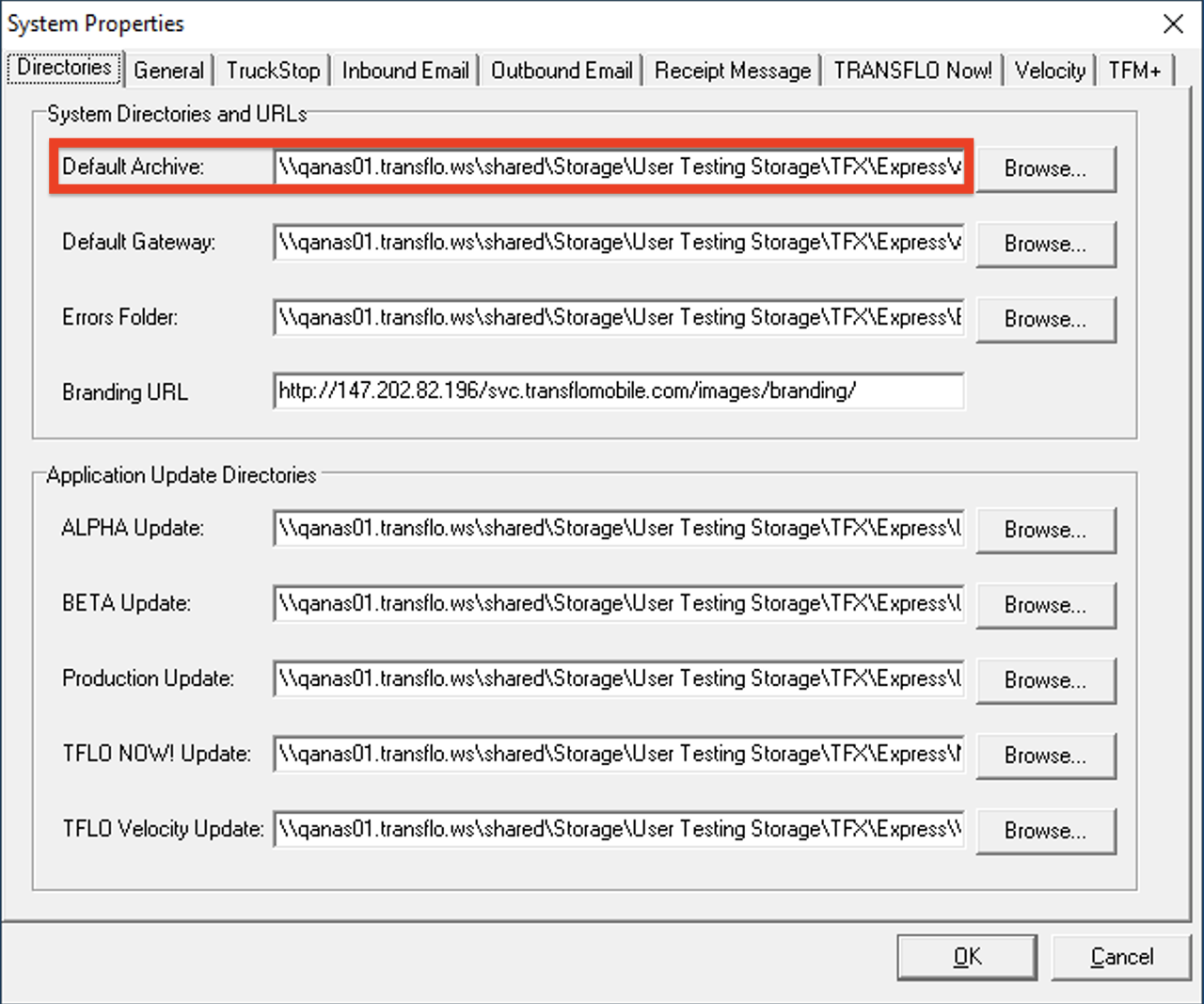This screenshot has height=1004, width=1204.
Task: Browse for the Errors Folder
Action: pos(1046,320)
